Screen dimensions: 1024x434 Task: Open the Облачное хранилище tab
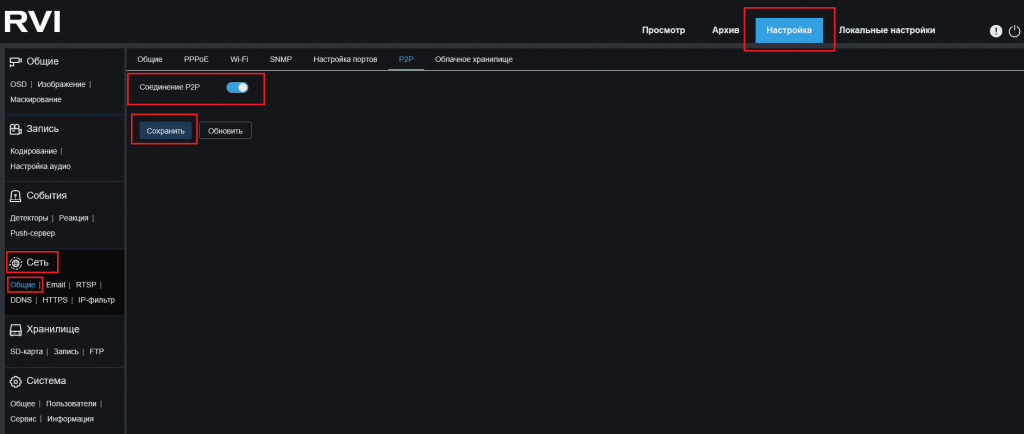pos(473,60)
